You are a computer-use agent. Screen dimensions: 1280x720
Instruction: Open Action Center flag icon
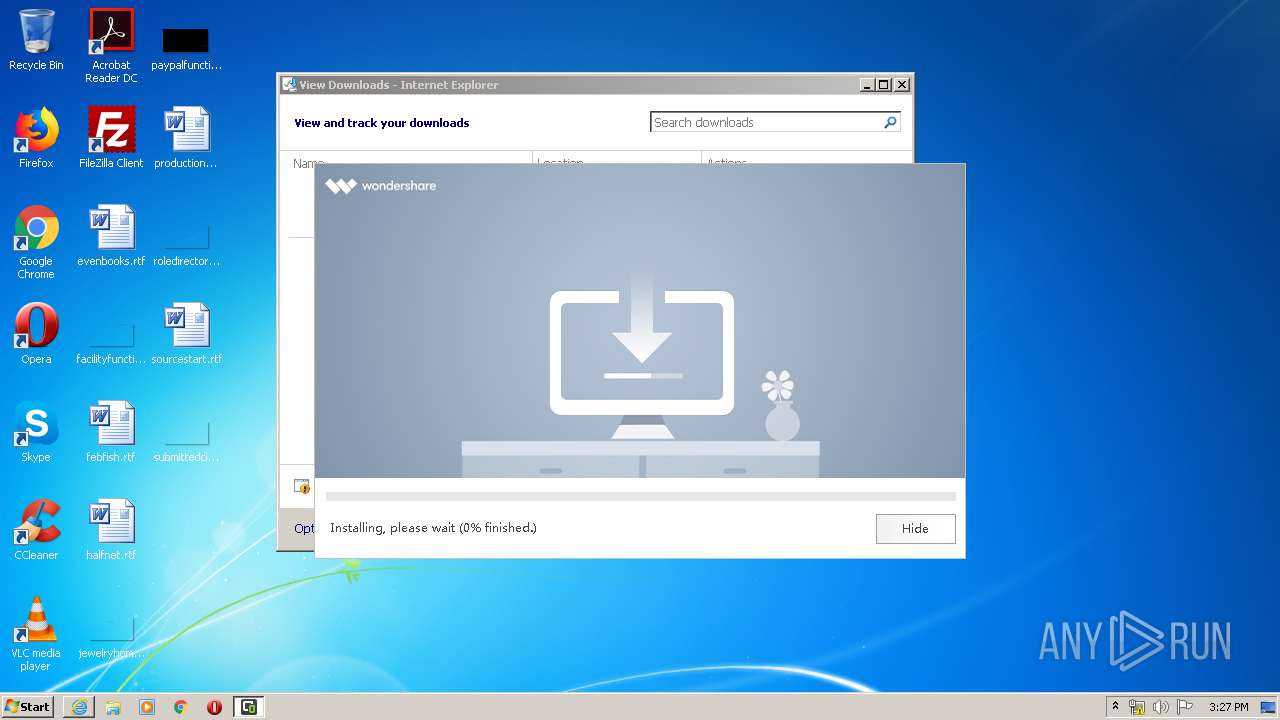(x=1184, y=707)
